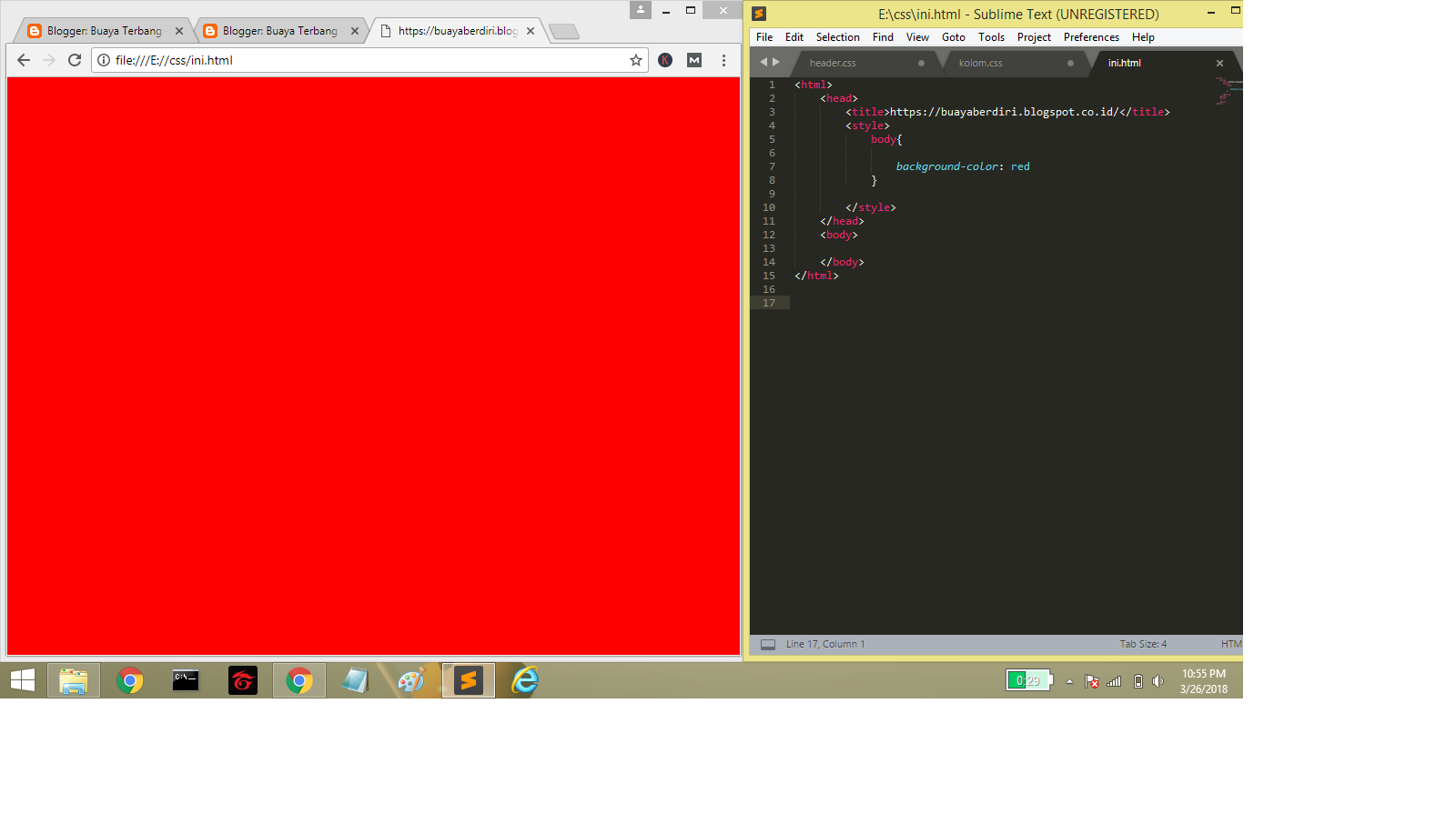Switch to first Blogger: Buaya Terbang tab
The width and height of the screenshot is (1456, 814).
pyautogui.click(x=104, y=31)
